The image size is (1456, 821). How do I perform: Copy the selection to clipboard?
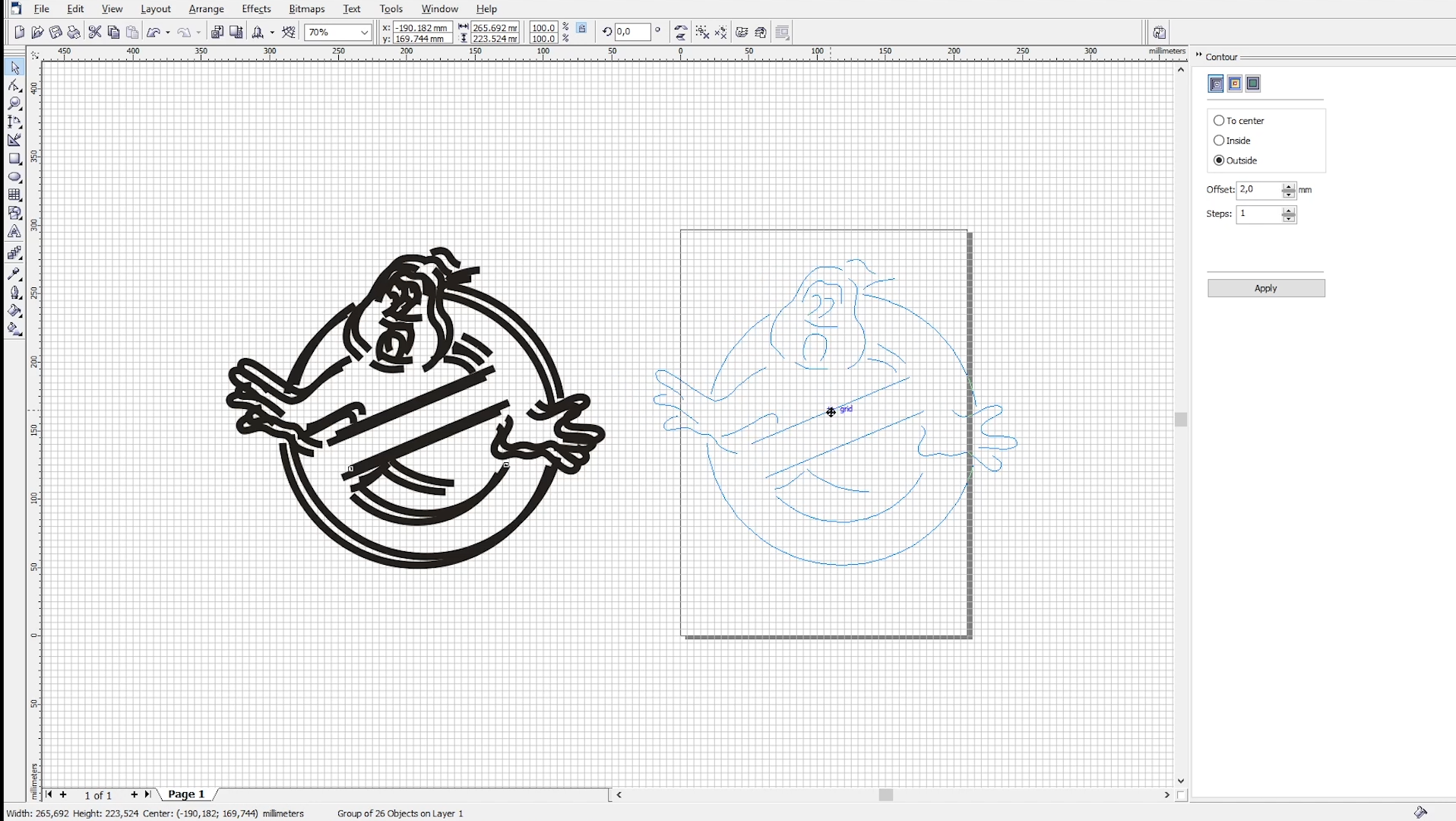point(113,32)
